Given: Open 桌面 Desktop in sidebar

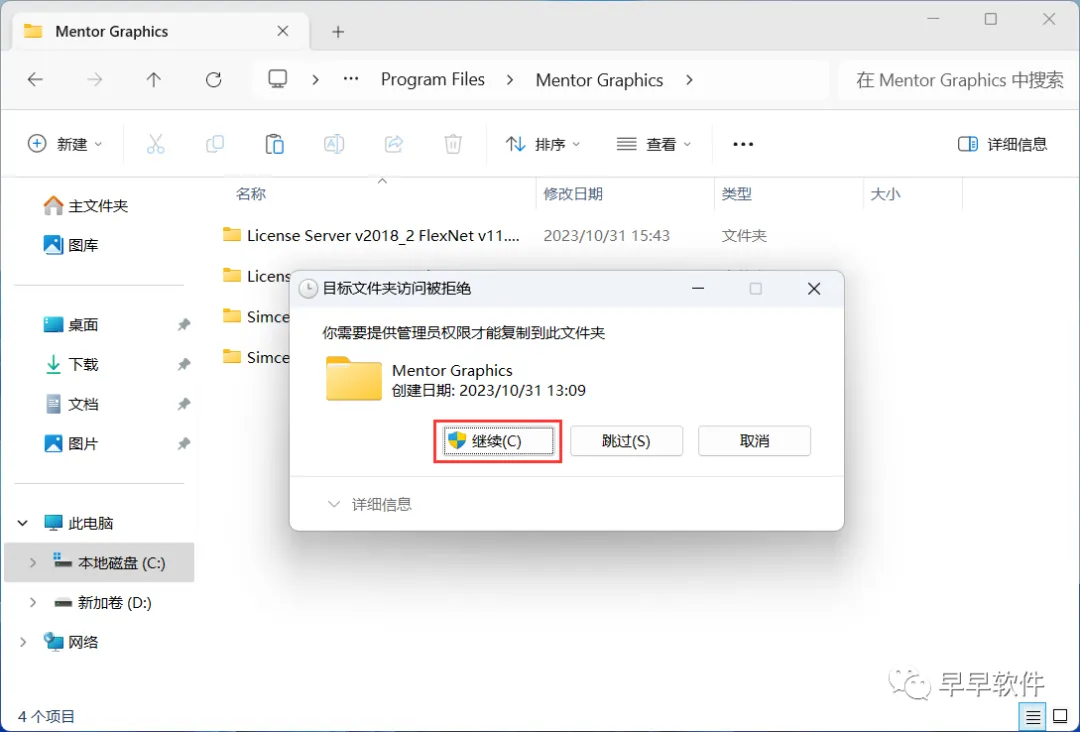Looking at the screenshot, I should coord(72,324).
